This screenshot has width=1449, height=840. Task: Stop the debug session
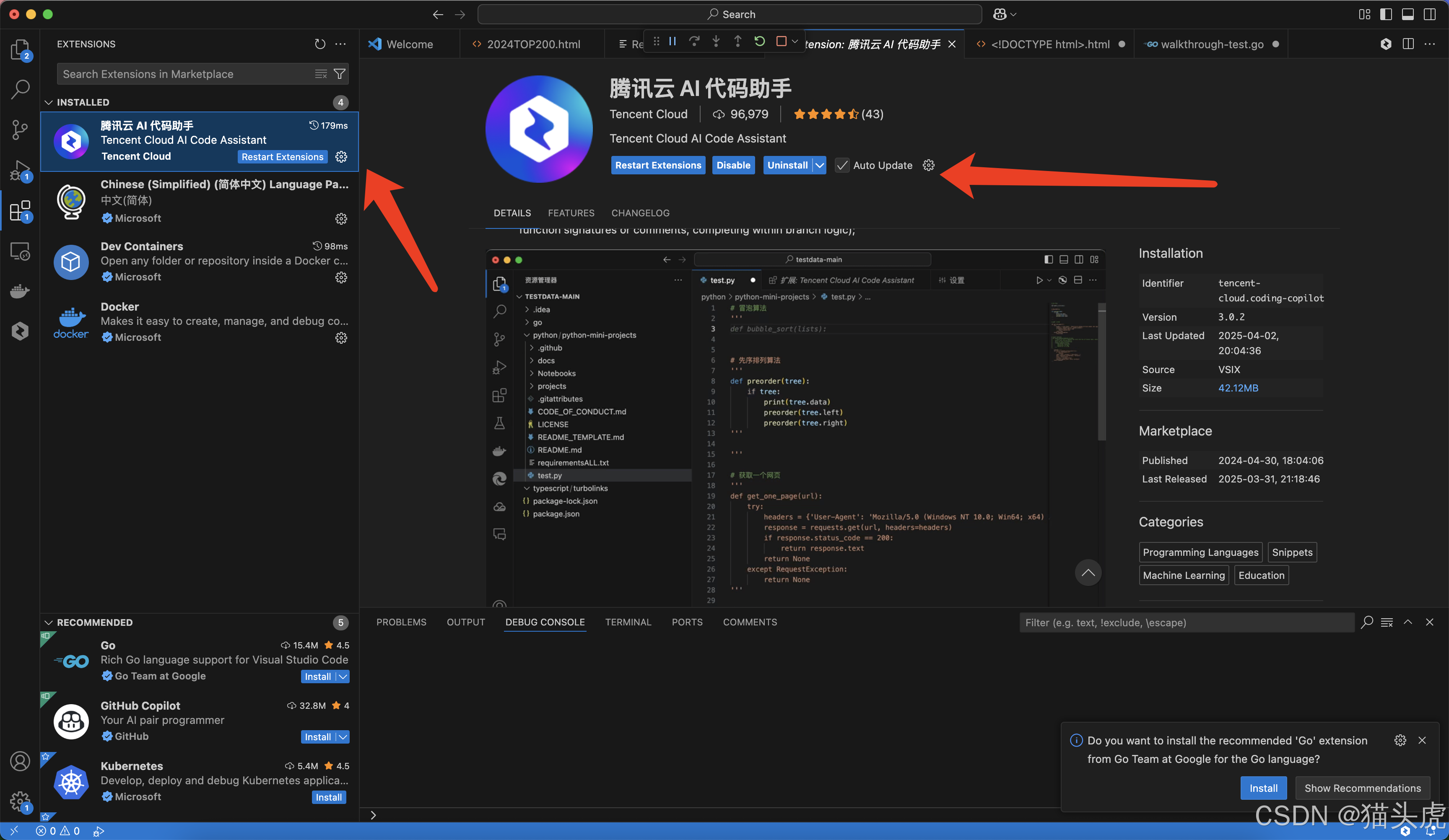[x=781, y=41]
